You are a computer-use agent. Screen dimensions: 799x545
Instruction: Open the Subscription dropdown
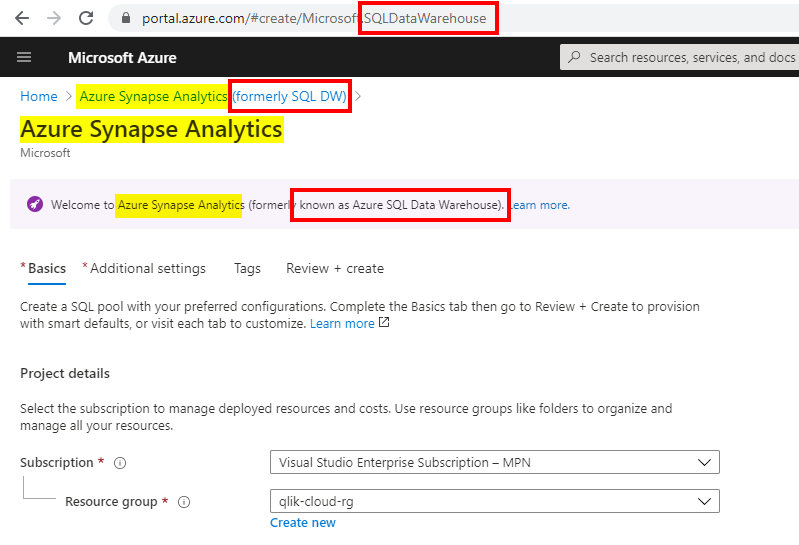click(495, 462)
